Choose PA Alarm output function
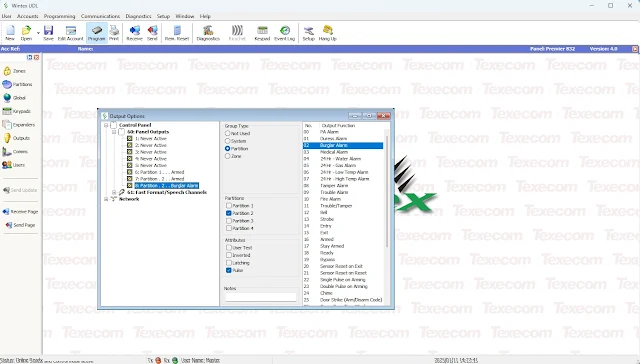Viewport: 640px width, 364px height. [x=343, y=132]
